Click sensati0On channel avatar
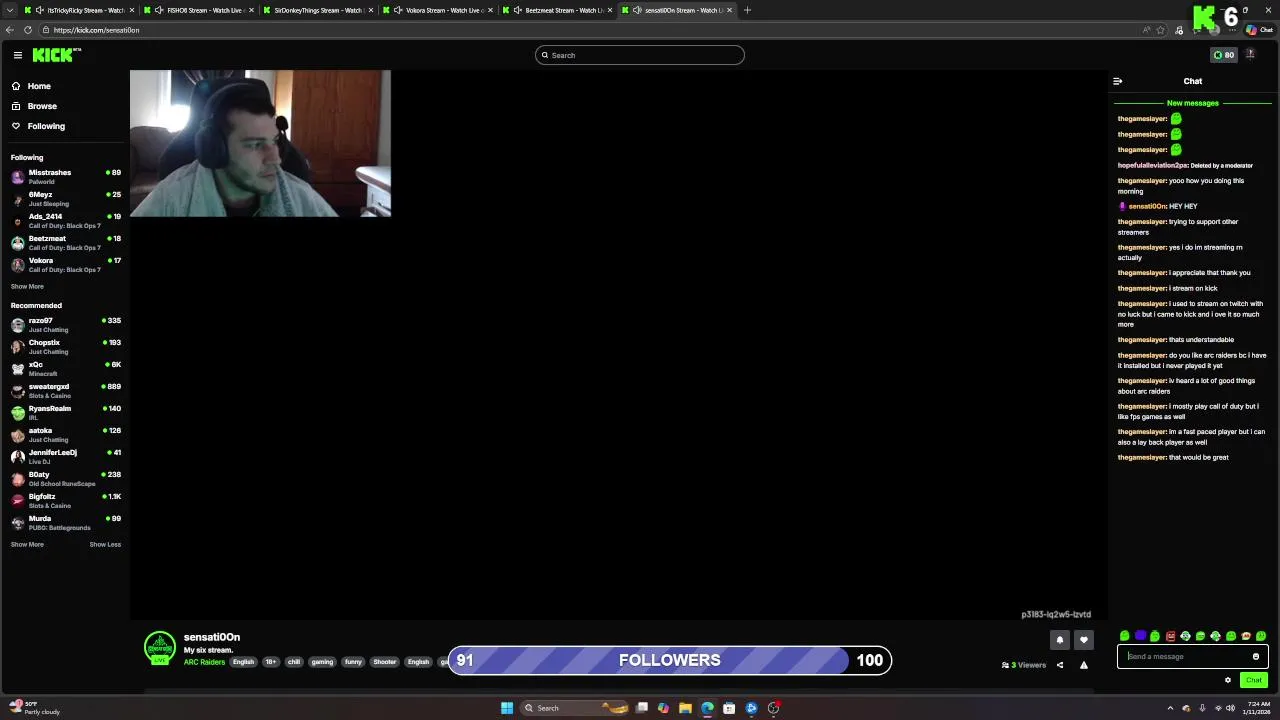1280x720 pixels. coord(160,648)
